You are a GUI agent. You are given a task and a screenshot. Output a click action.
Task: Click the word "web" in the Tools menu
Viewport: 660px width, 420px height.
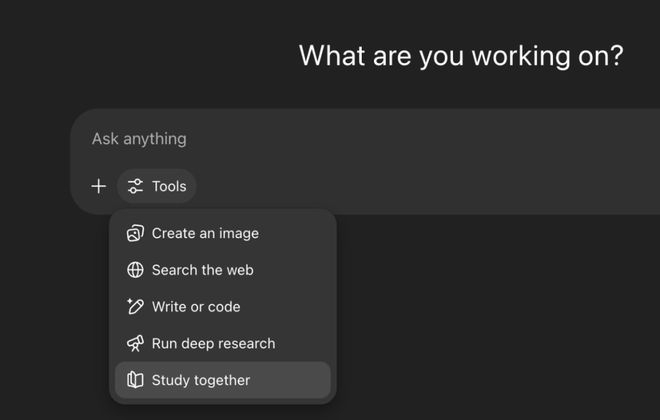(x=240, y=270)
